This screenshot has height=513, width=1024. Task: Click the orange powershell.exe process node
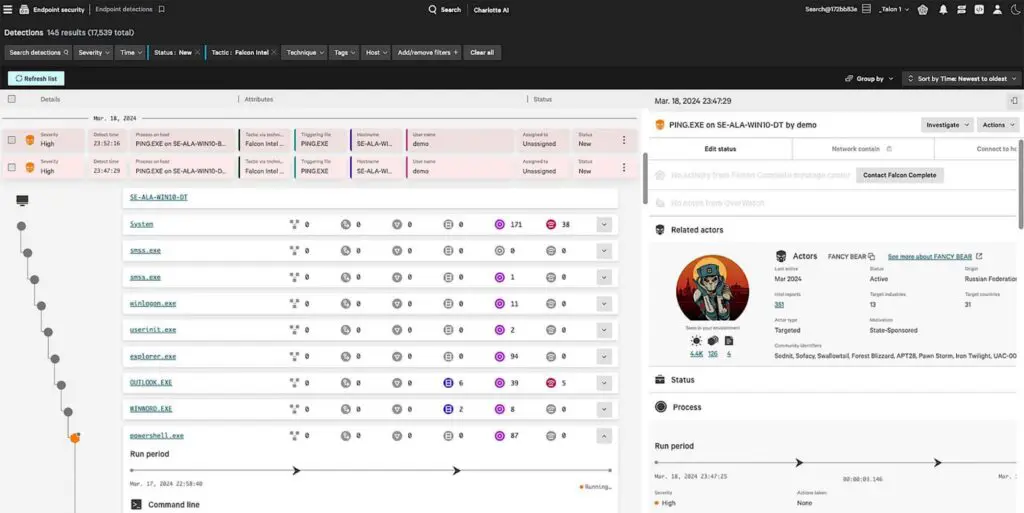point(74,437)
